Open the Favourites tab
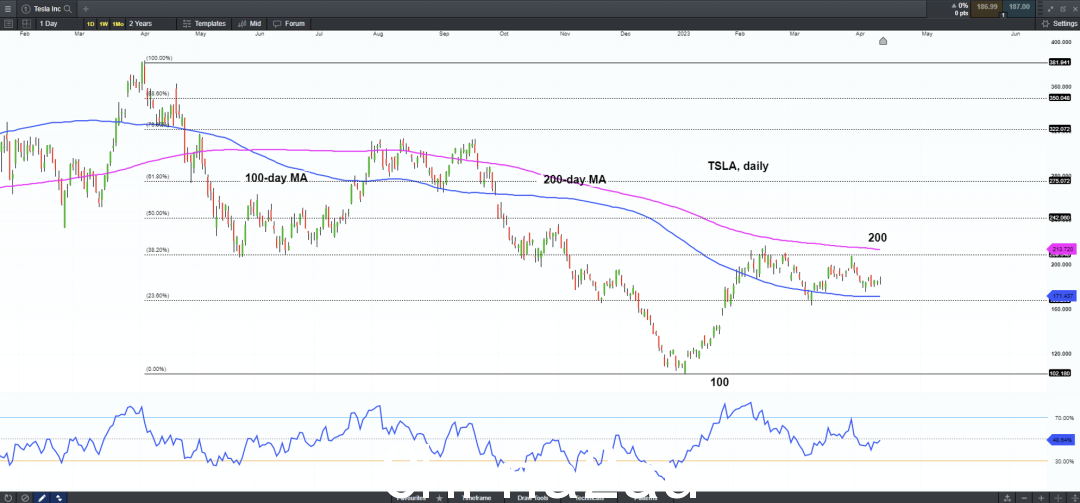The width and height of the screenshot is (1080, 503). tap(412, 497)
